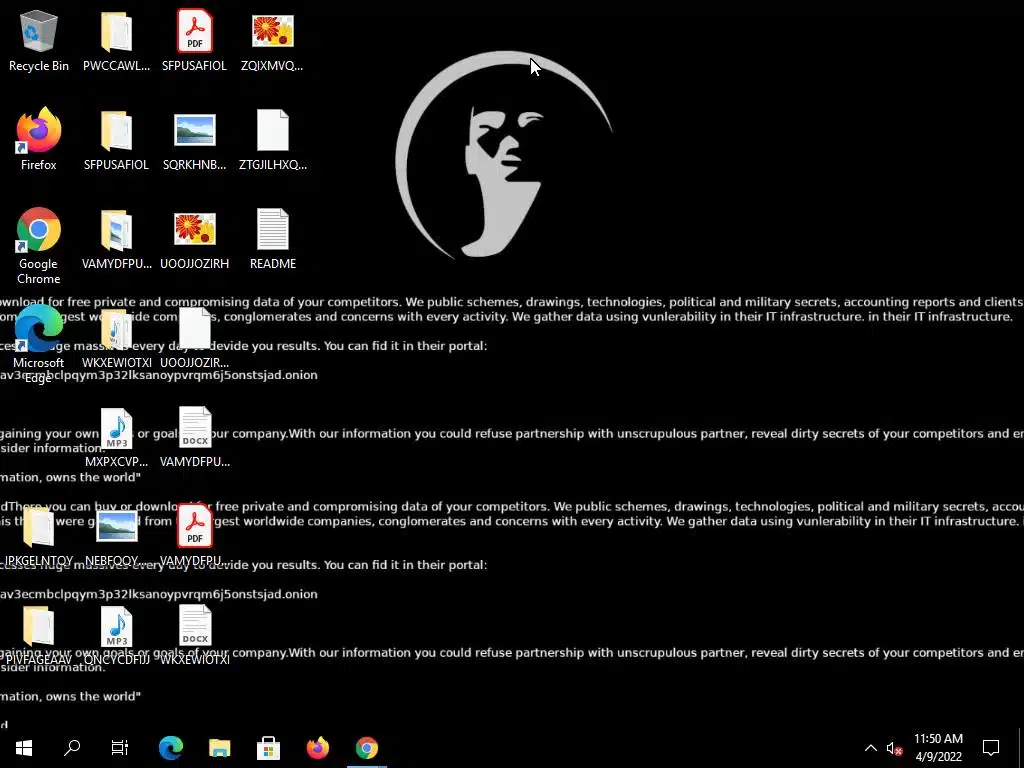Open the IPKGELNTOY folder
Viewport: 1024px width, 768px height.
click(x=38, y=525)
